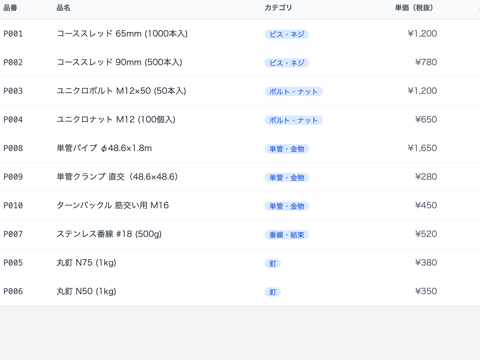Click 釘 badge in P006 row
The height and width of the screenshot is (360, 480).
pyautogui.click(x=273, y=292)
